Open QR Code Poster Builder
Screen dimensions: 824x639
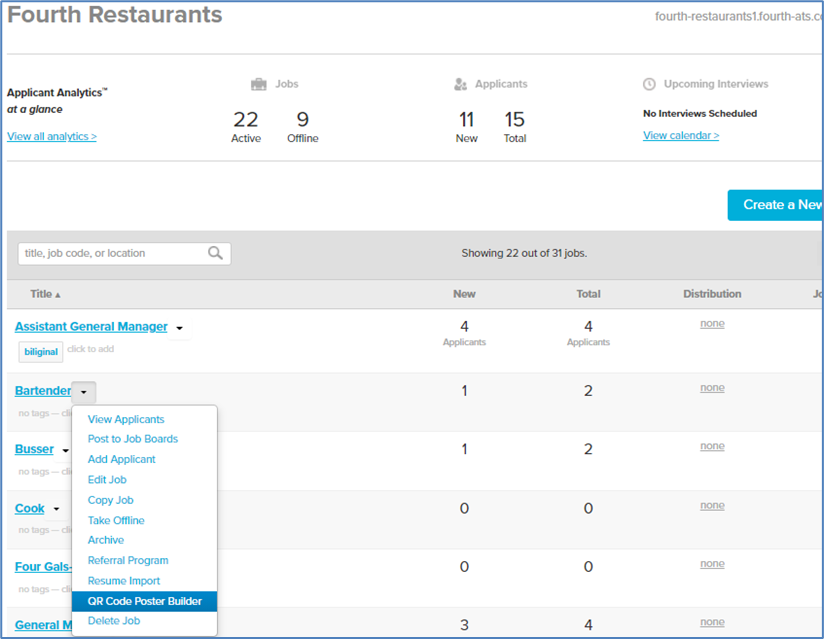145,601
